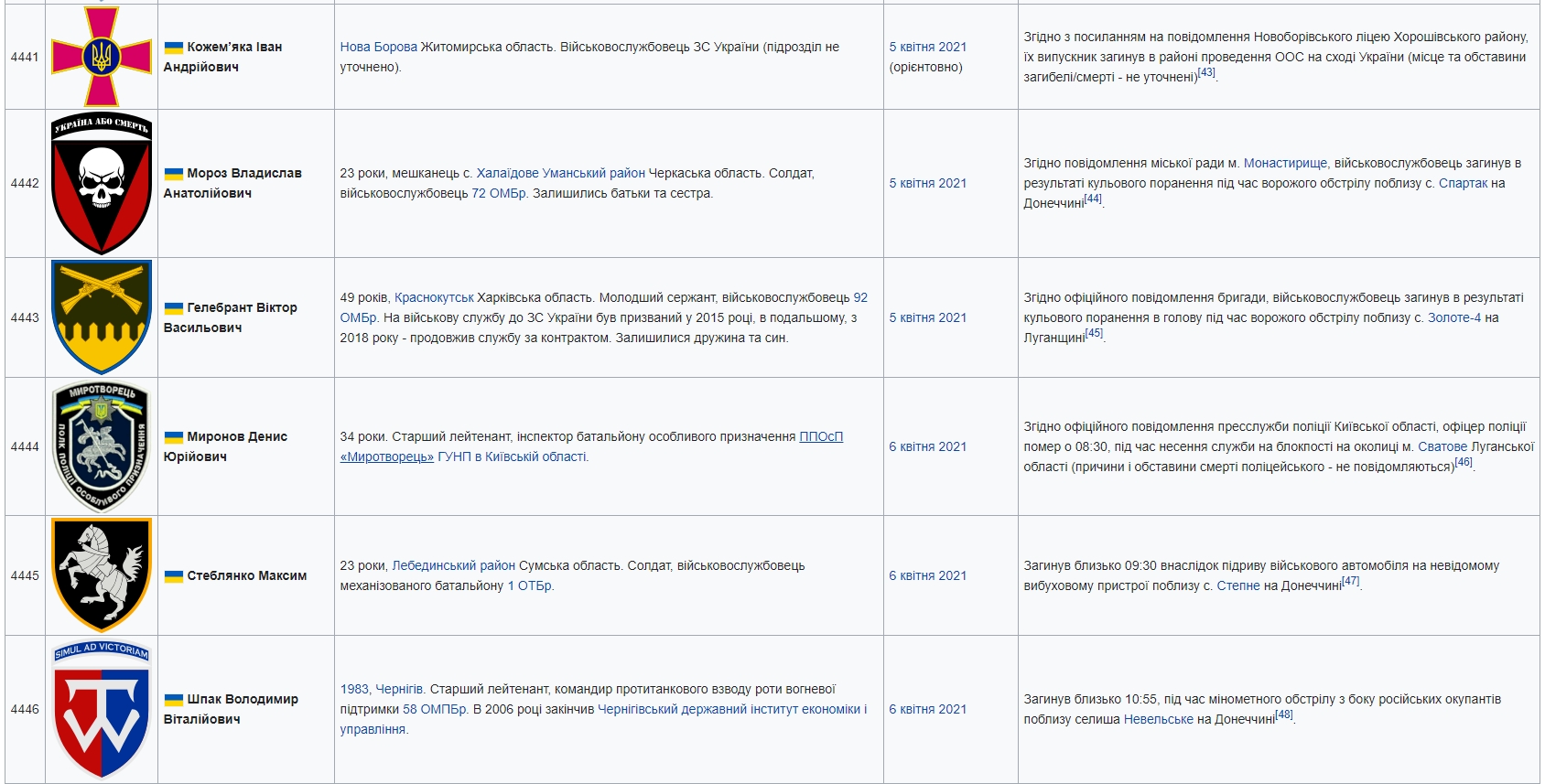The image size is (1545, 784).
Task: Open the Лебединський район link
Action: [453, 565]
